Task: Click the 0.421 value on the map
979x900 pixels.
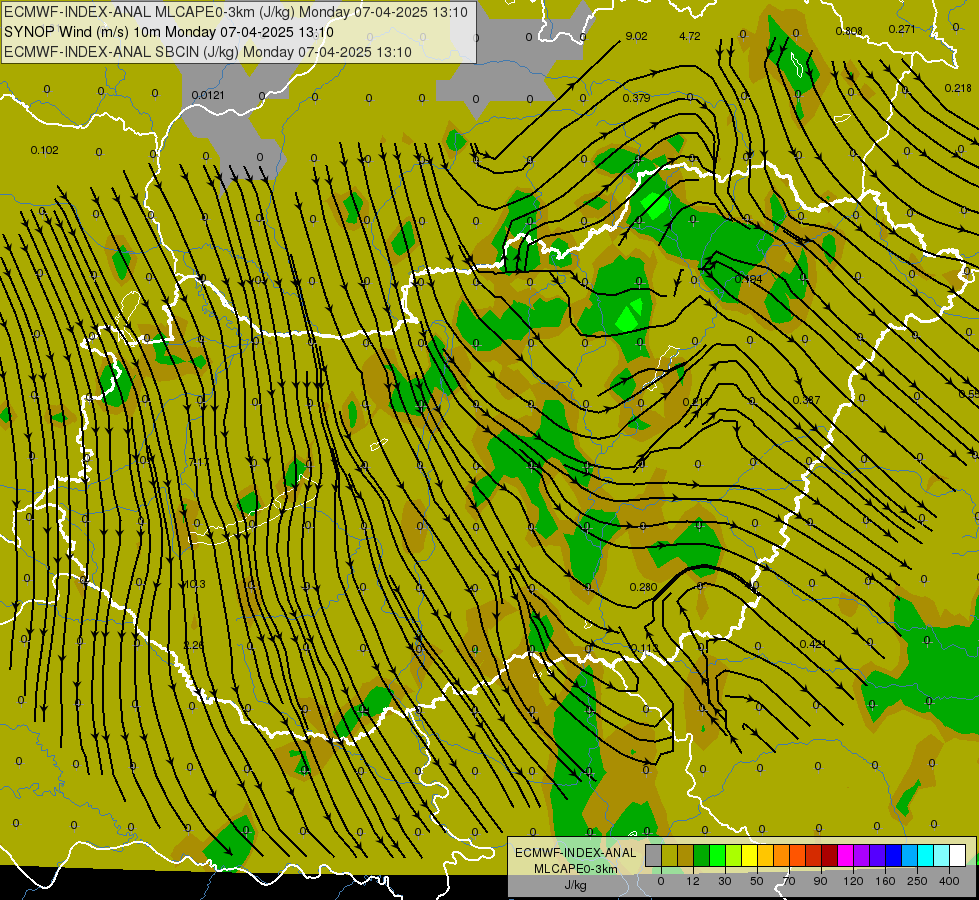Action: click(813, 644)
